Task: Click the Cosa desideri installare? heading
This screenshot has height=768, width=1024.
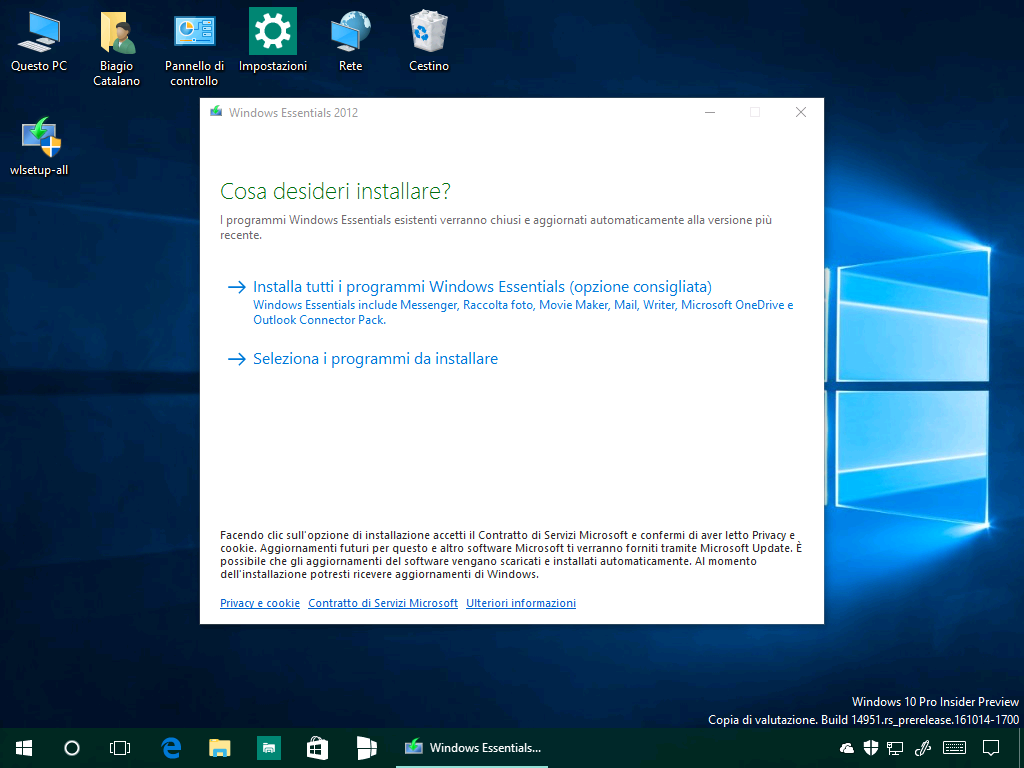Action: click(336, 191)
